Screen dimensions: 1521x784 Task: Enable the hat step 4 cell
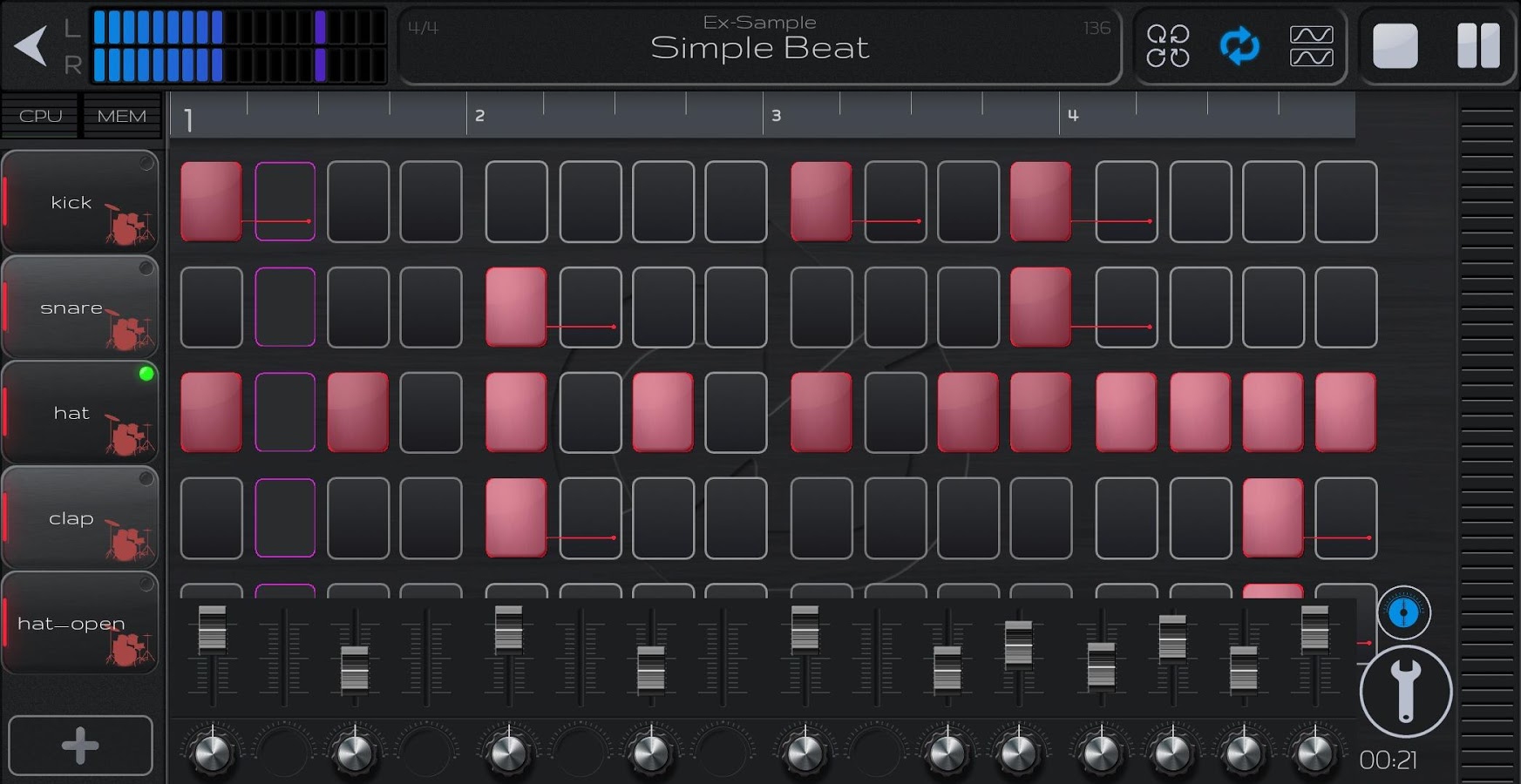[431, 412]
